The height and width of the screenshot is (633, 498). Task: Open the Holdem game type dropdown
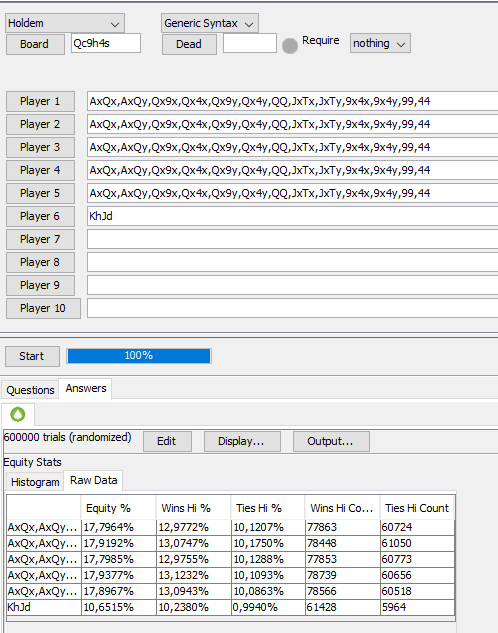coord(65,23)
